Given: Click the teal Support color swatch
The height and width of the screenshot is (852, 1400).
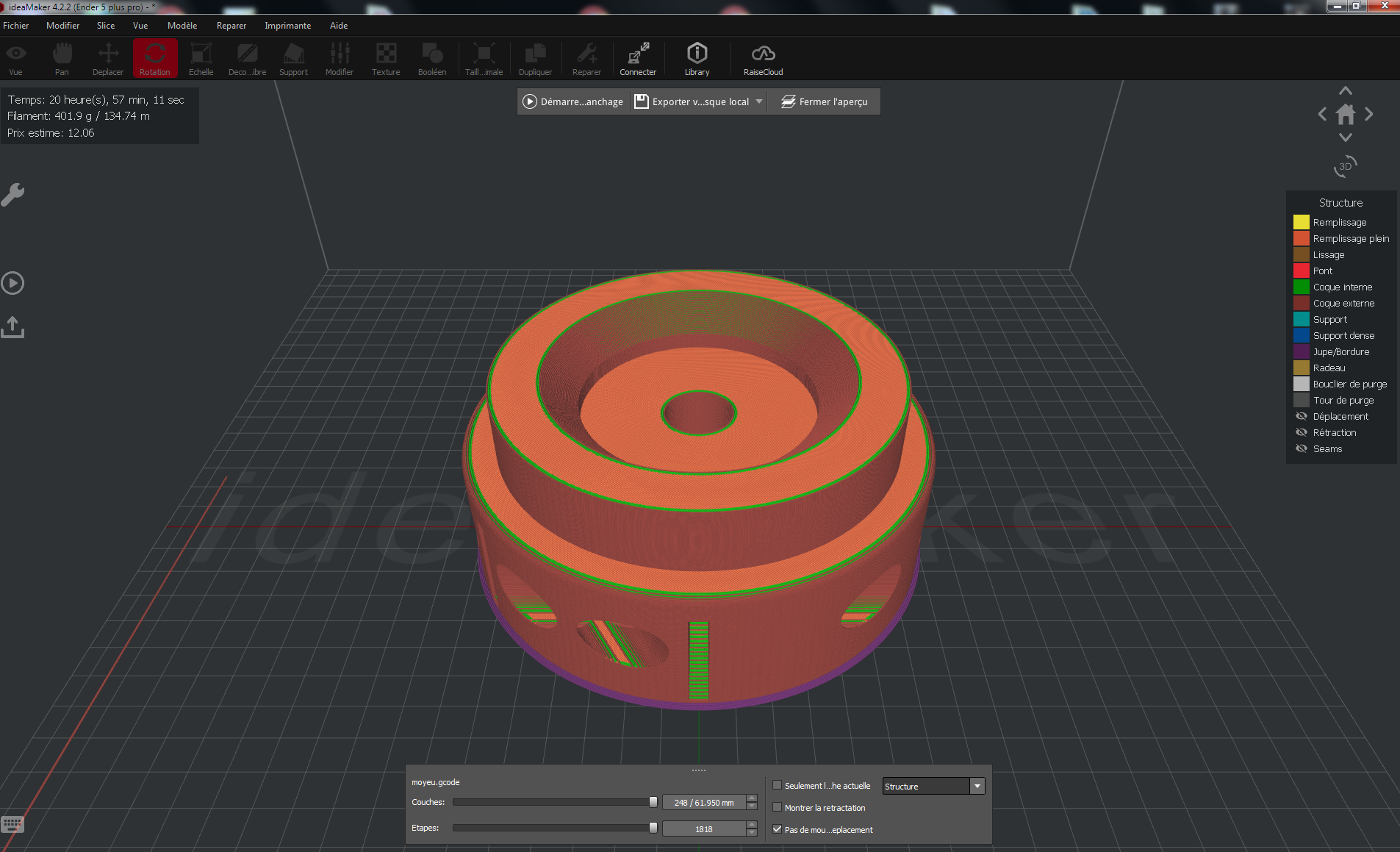Looking at the screenshot, I should tap(1302, 319).
